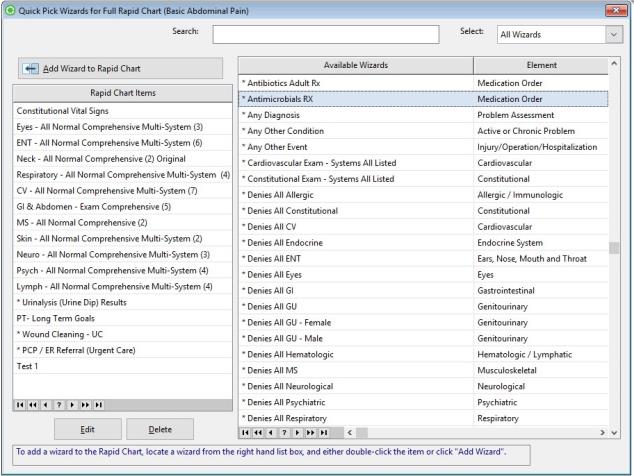Select Denies All Respiratory wizard
The height and width of the screenshot is (476, 634).
click(x=423, y=419)
